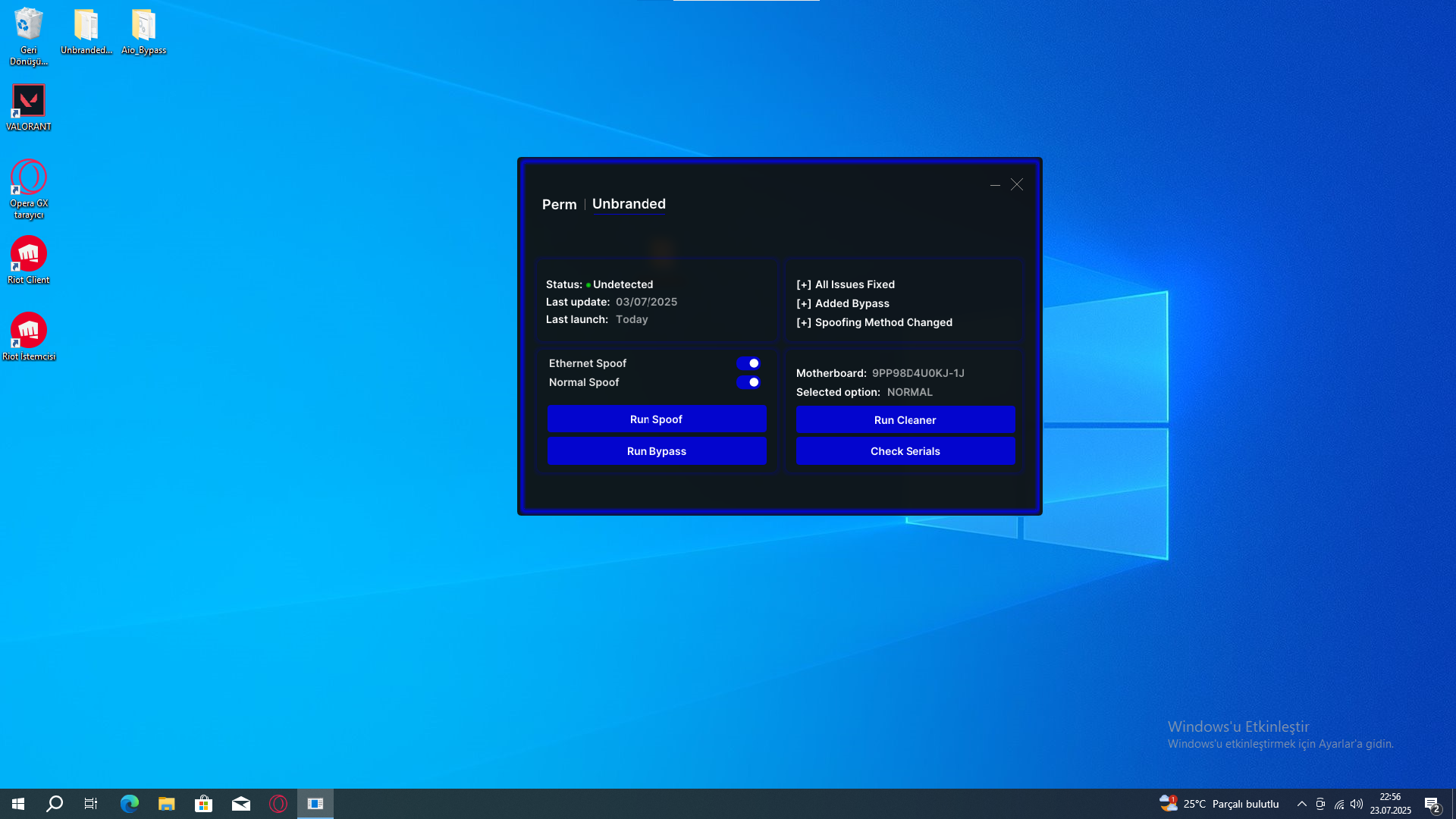Viewport: 1456px width, 819px height.
Task: Select the Aio_Bypass folder icon
Action: 143,27
